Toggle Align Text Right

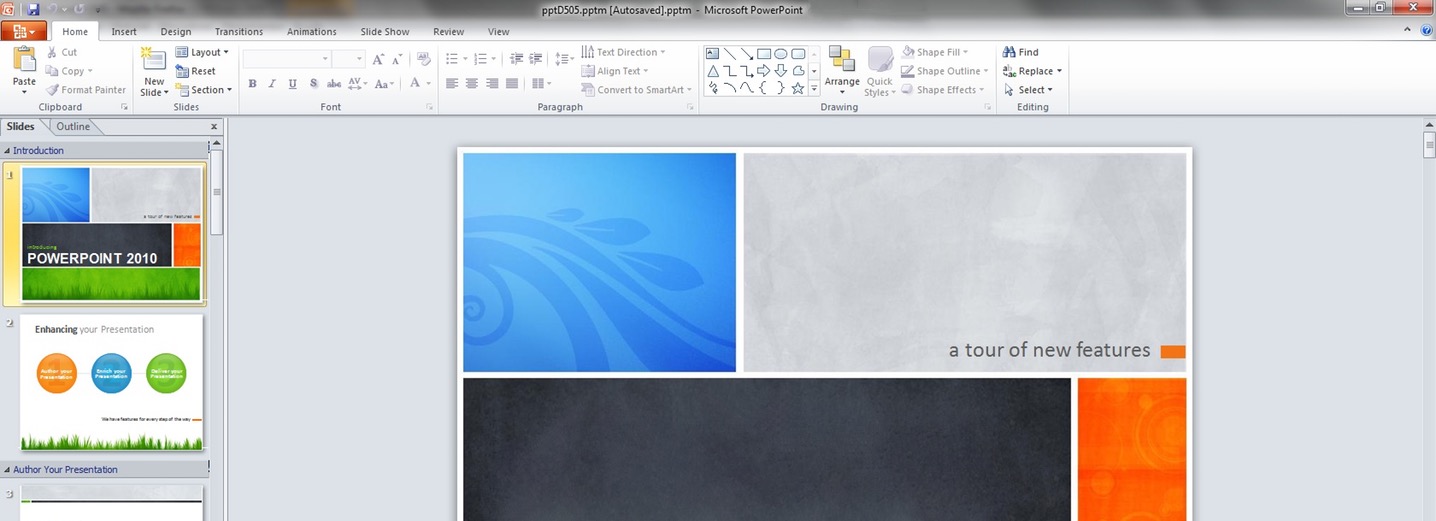(492, 84)
